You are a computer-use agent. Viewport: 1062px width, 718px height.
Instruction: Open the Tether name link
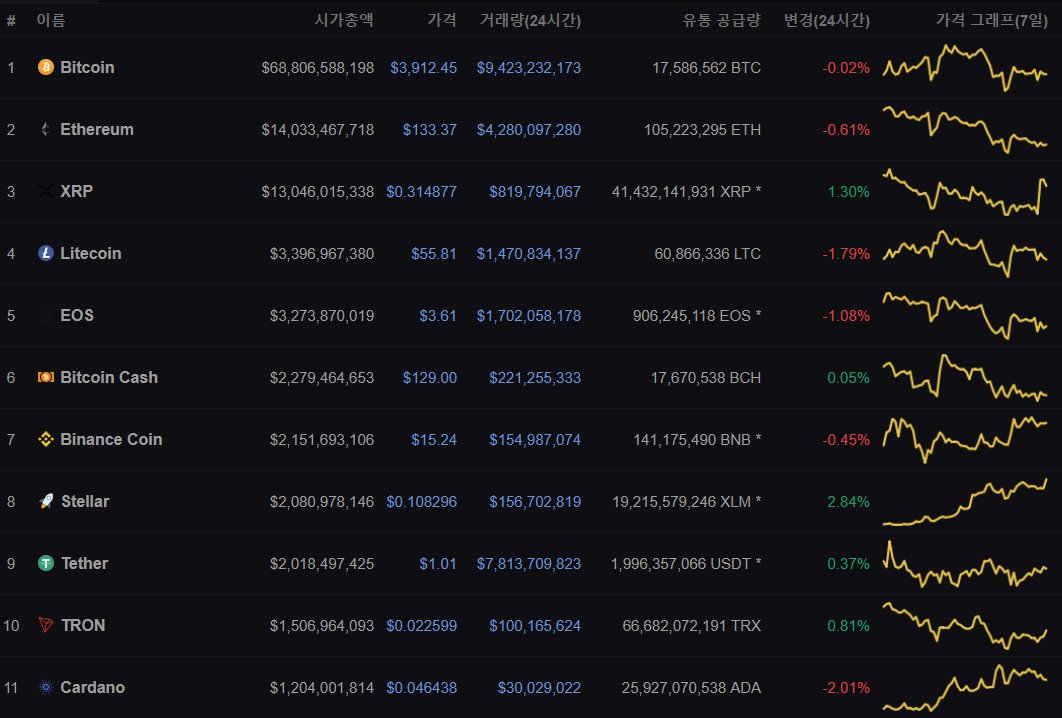pyautogui.click(x=85, y=563)
